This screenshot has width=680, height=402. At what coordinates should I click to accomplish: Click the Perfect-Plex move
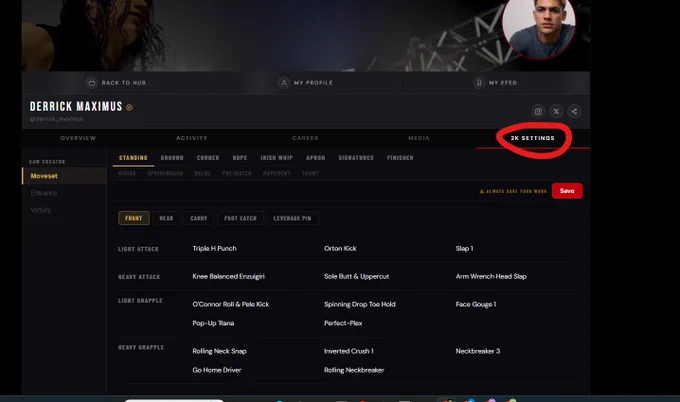coord(343,323)
